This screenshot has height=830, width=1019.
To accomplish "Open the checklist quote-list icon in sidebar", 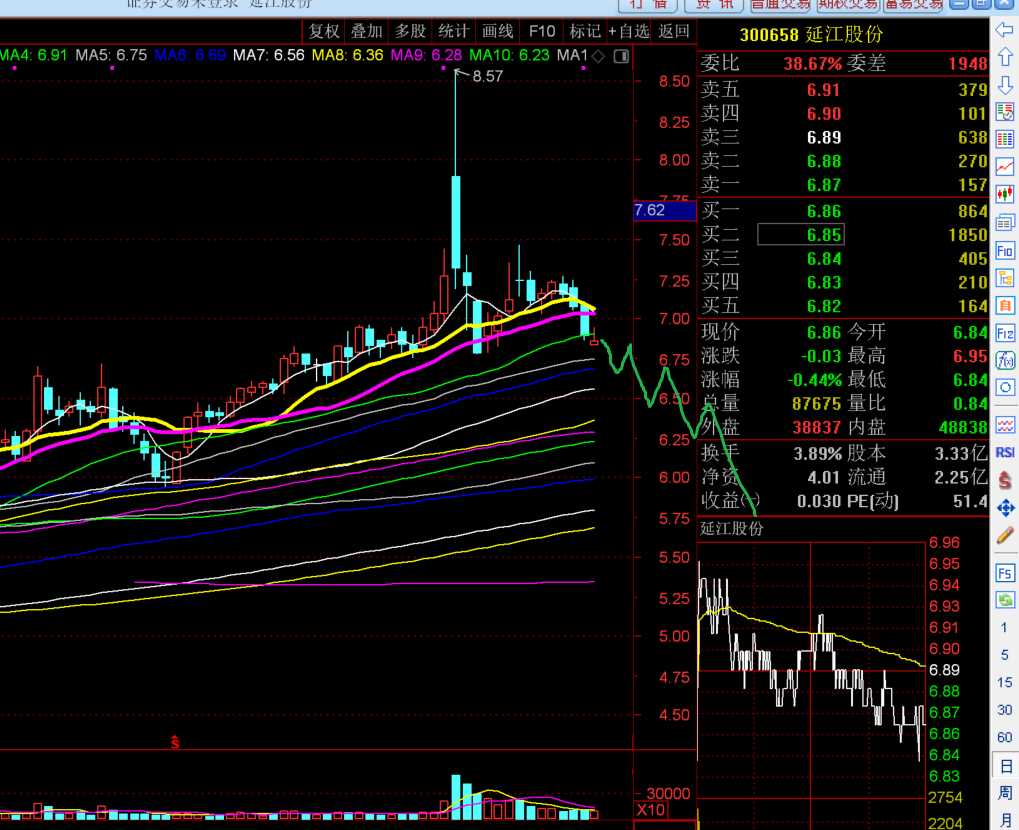I will coord(1005,111).
